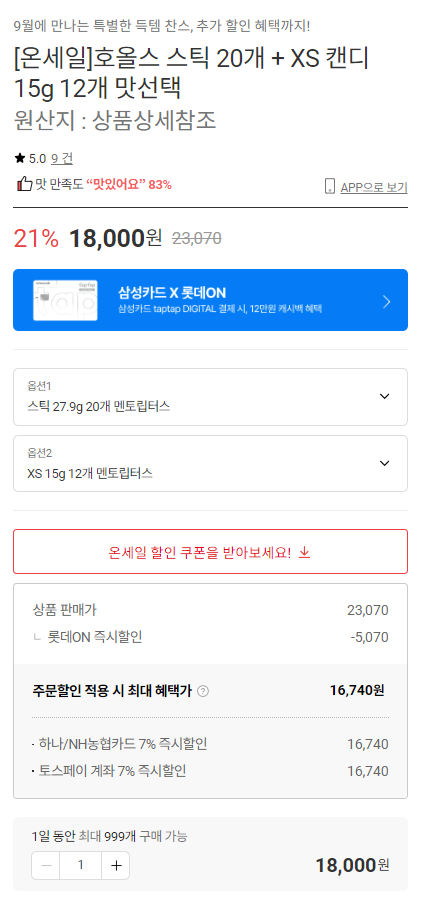Open the question mark help for 최대 혜택가

(203, 691)
